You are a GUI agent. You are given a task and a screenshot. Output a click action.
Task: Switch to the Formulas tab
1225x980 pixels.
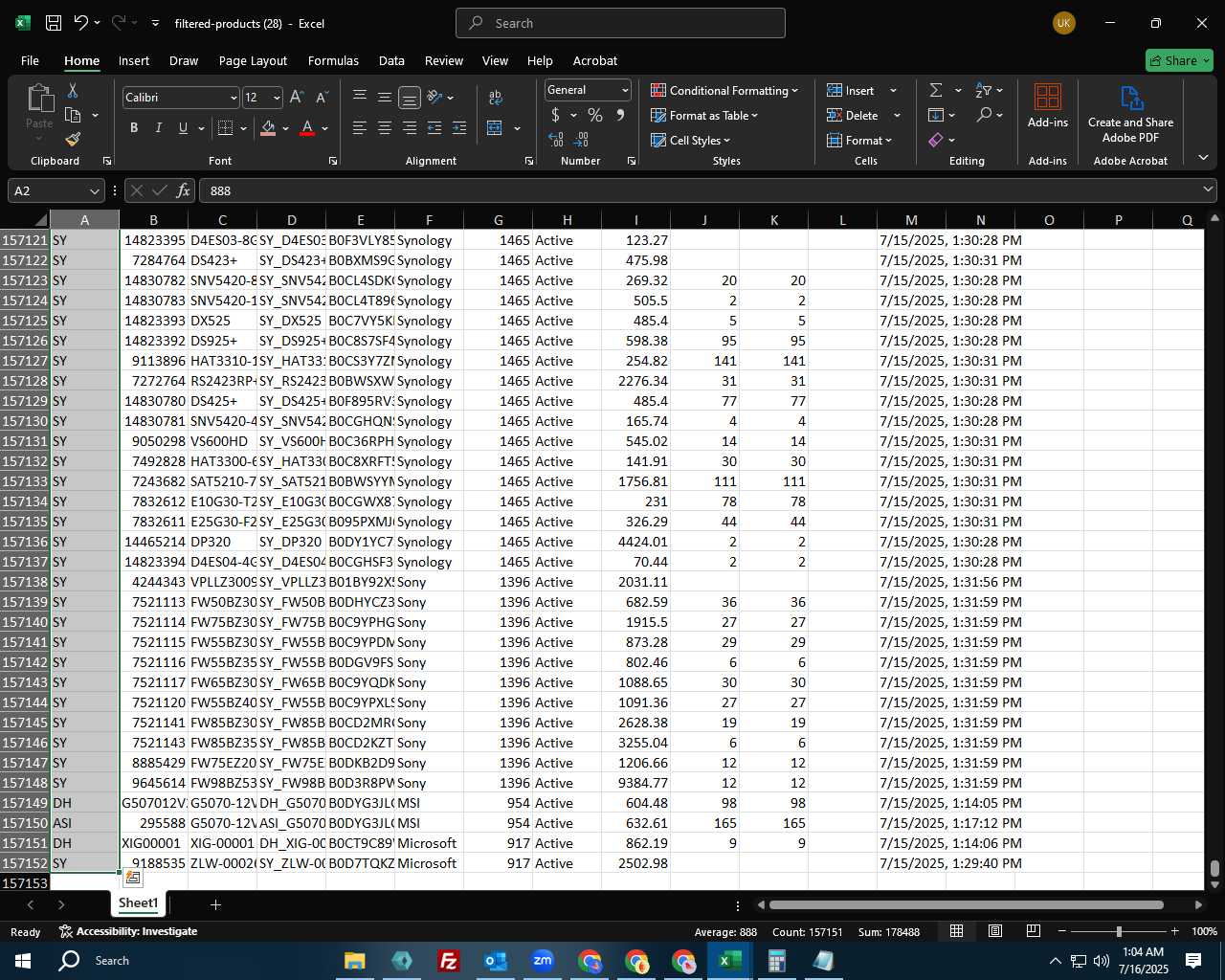pos(333,60)
